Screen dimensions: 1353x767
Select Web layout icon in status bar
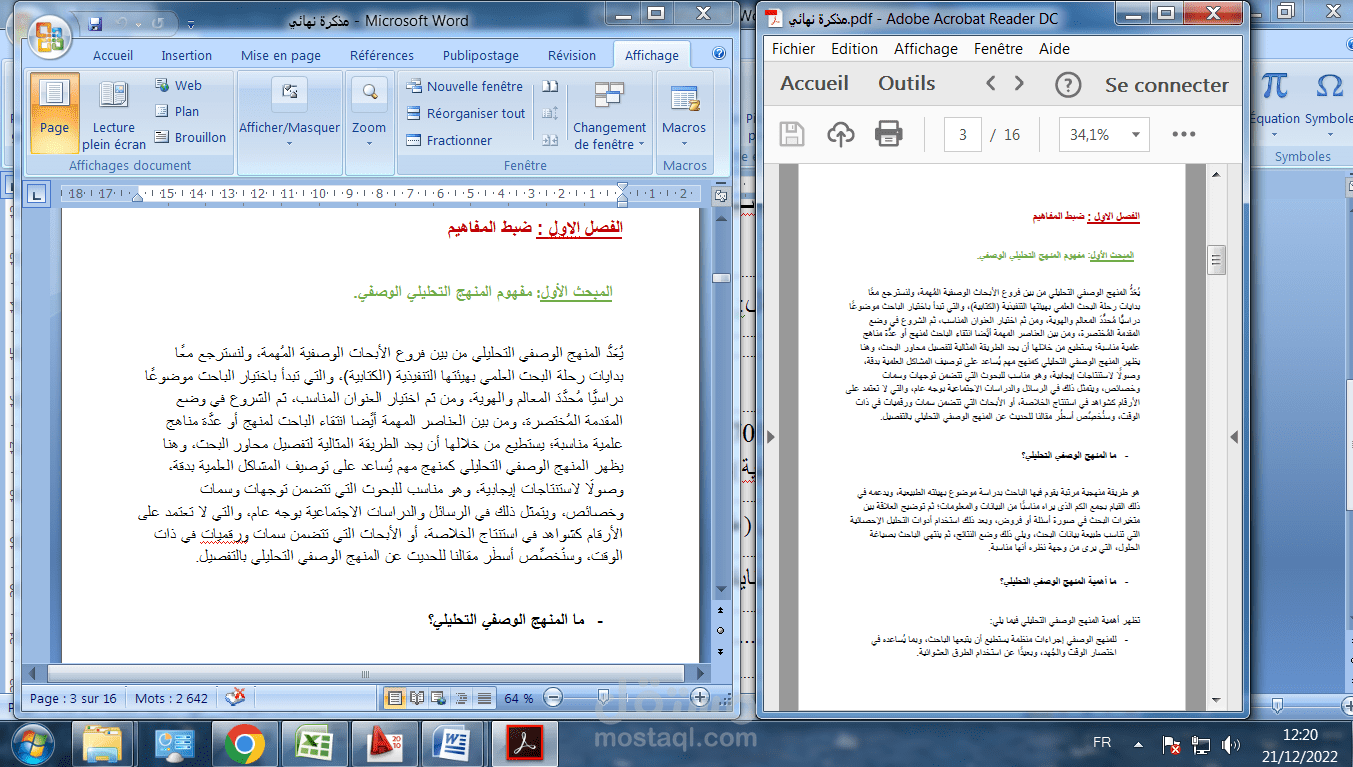[439, 697]
